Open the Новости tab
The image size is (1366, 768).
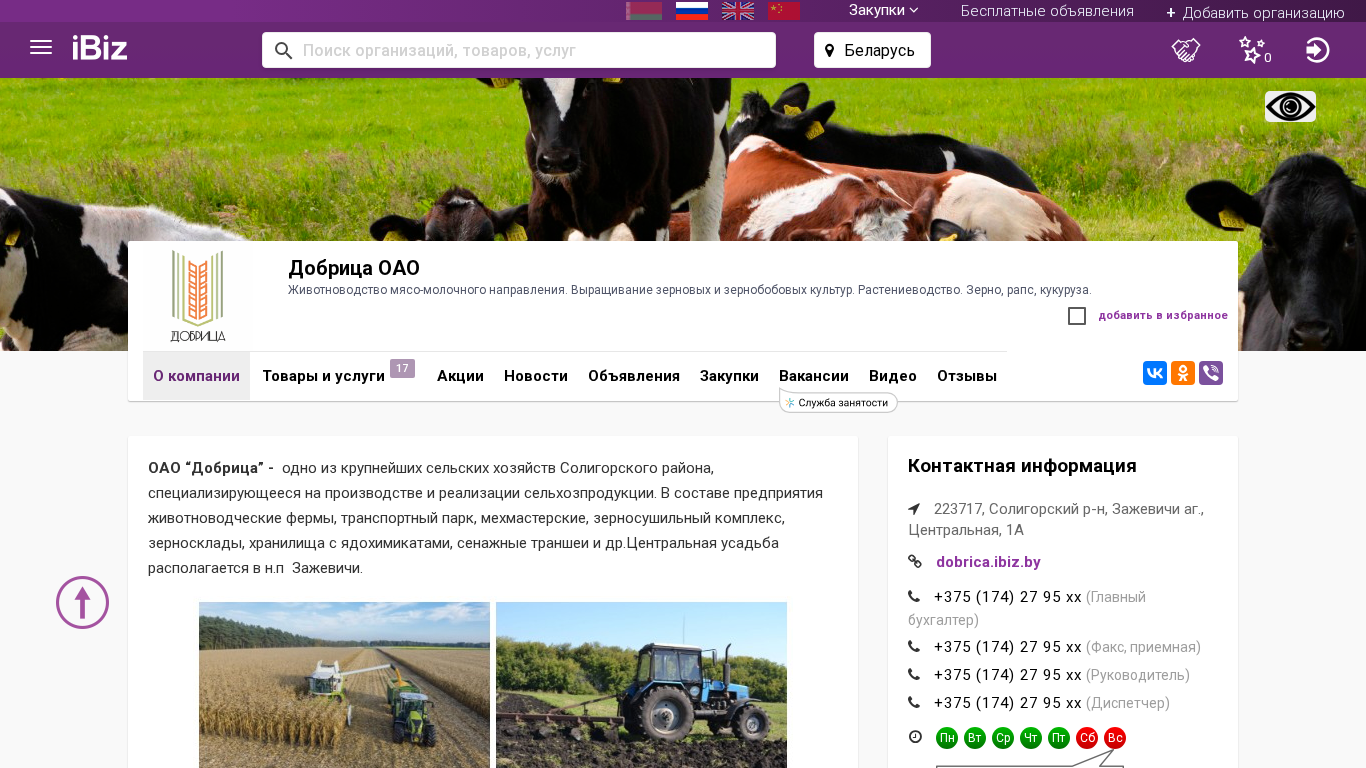click(x=536, y=376)
